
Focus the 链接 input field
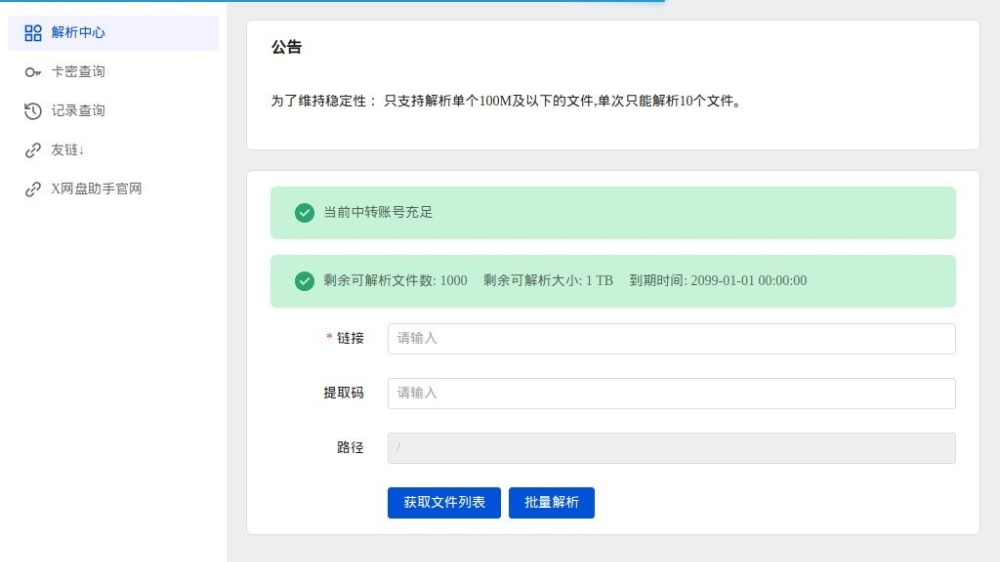(671, 339)
